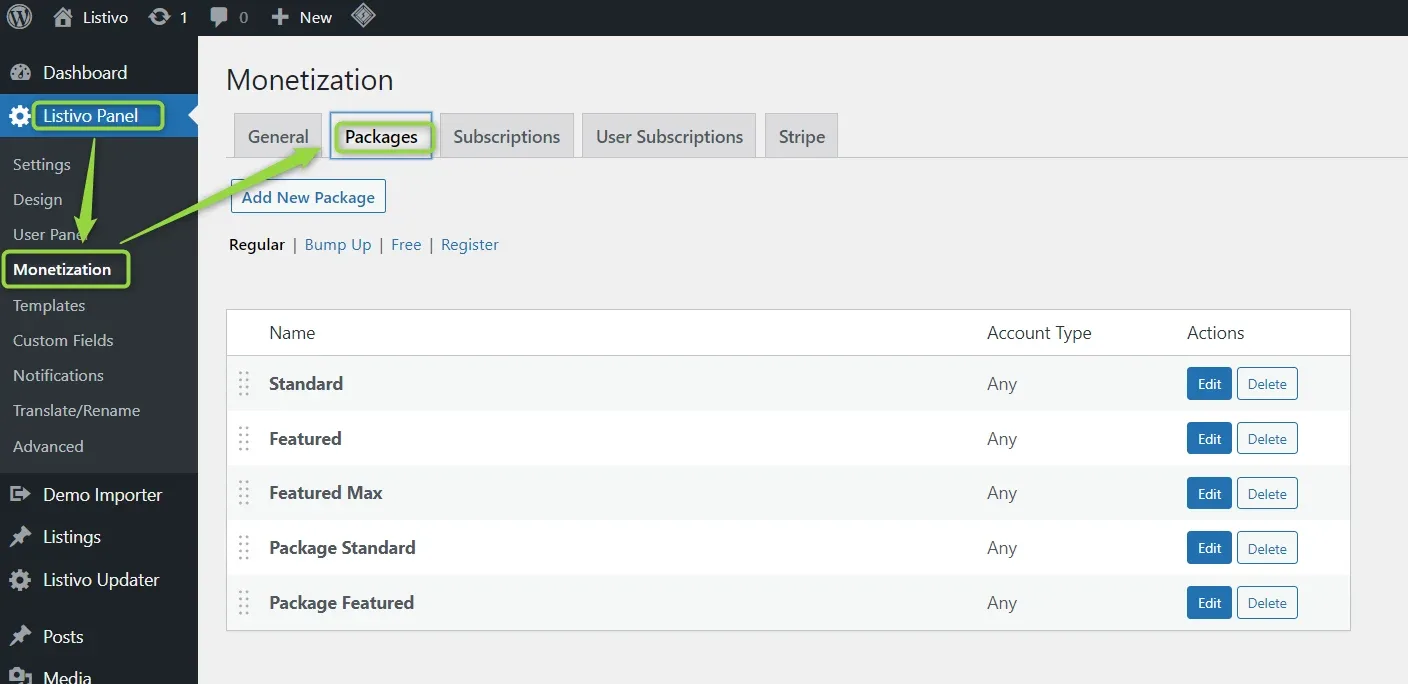Go to Design submenu item
1408x684 pixels.
[38, 200]
